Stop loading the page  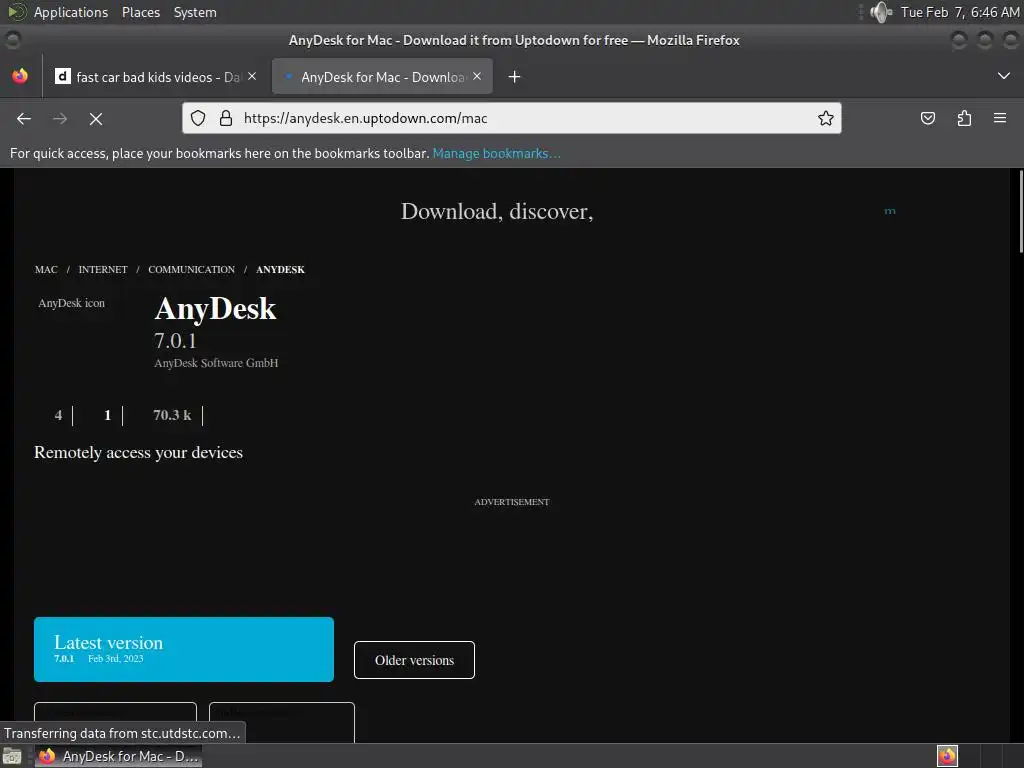tap(96, 119)
